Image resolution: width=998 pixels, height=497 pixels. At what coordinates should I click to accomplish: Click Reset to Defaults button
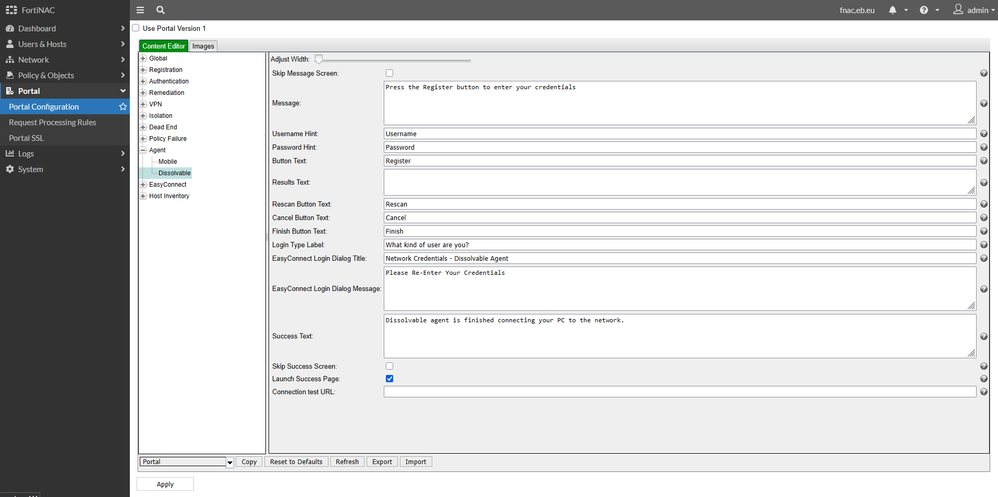[296, 462]
